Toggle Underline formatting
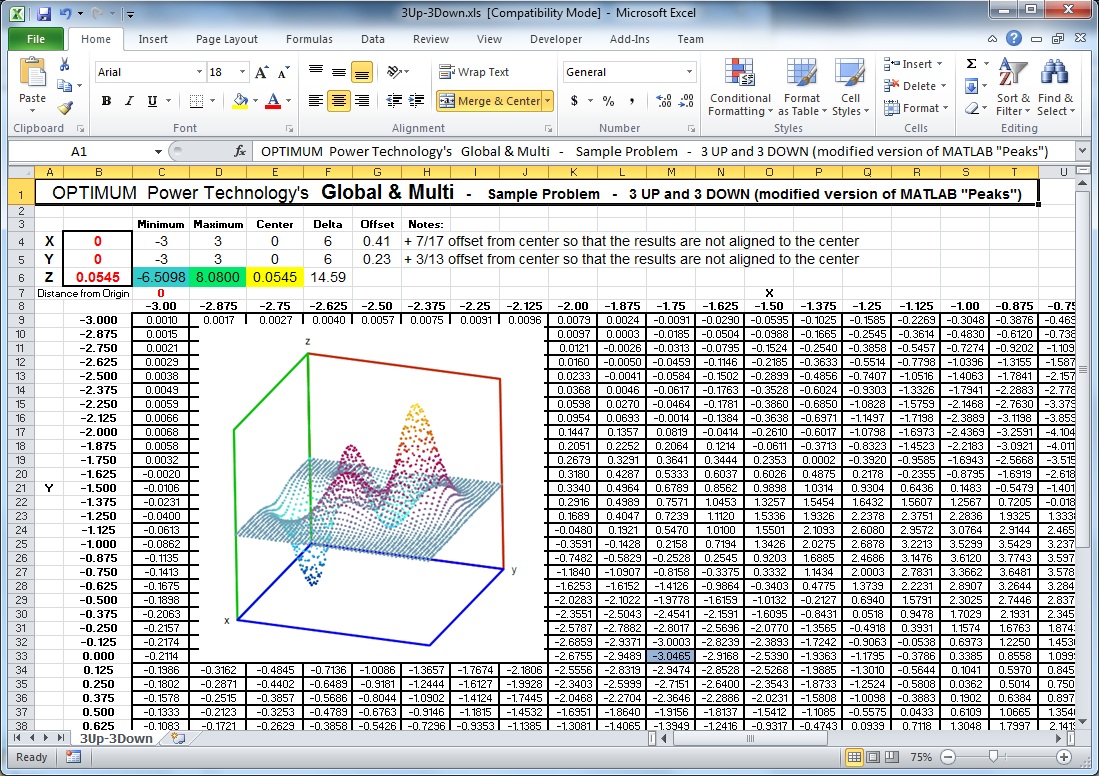Image resolution: width=1099 pixels, height=776 pixels. 152,101
